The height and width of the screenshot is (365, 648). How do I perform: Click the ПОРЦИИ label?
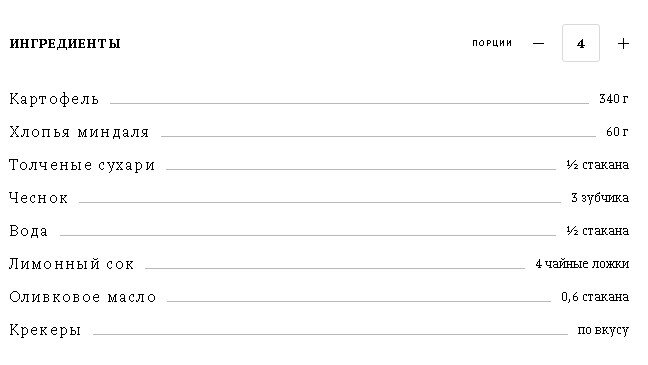click(x=492, y=43)
